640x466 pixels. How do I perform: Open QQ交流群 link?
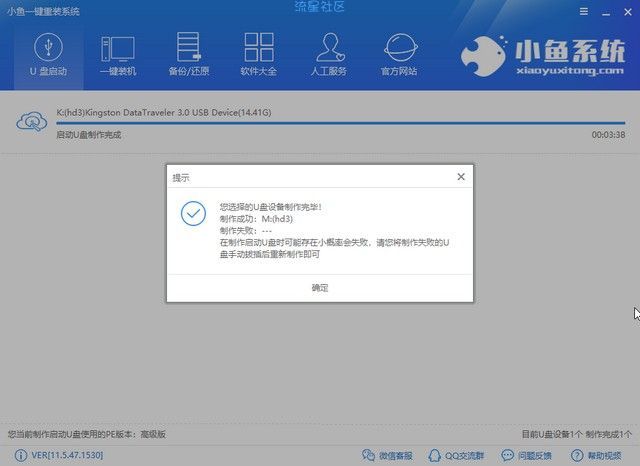click(x=456, y=455)
